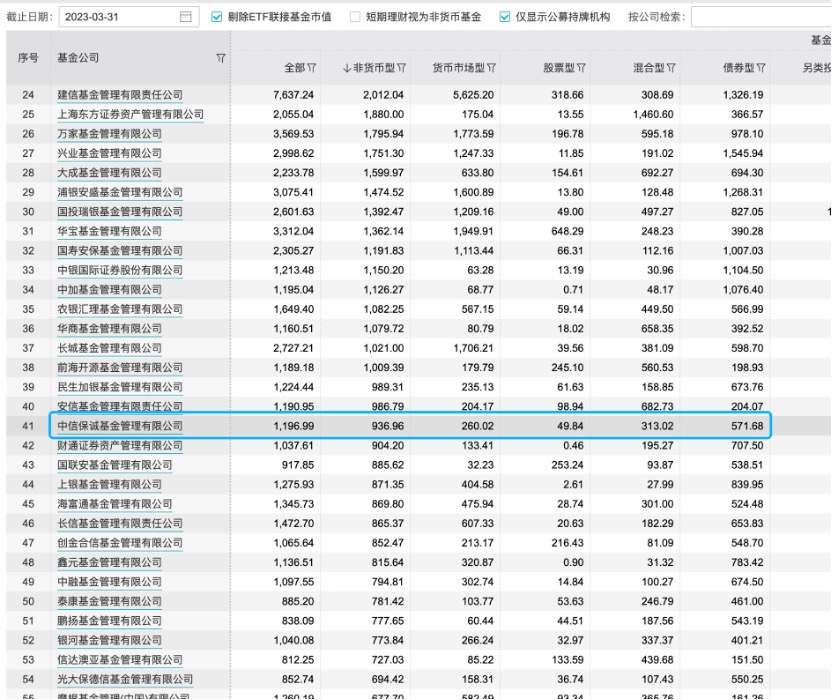Open 民生加银基金管理有限公司 link

click(120, 387)
